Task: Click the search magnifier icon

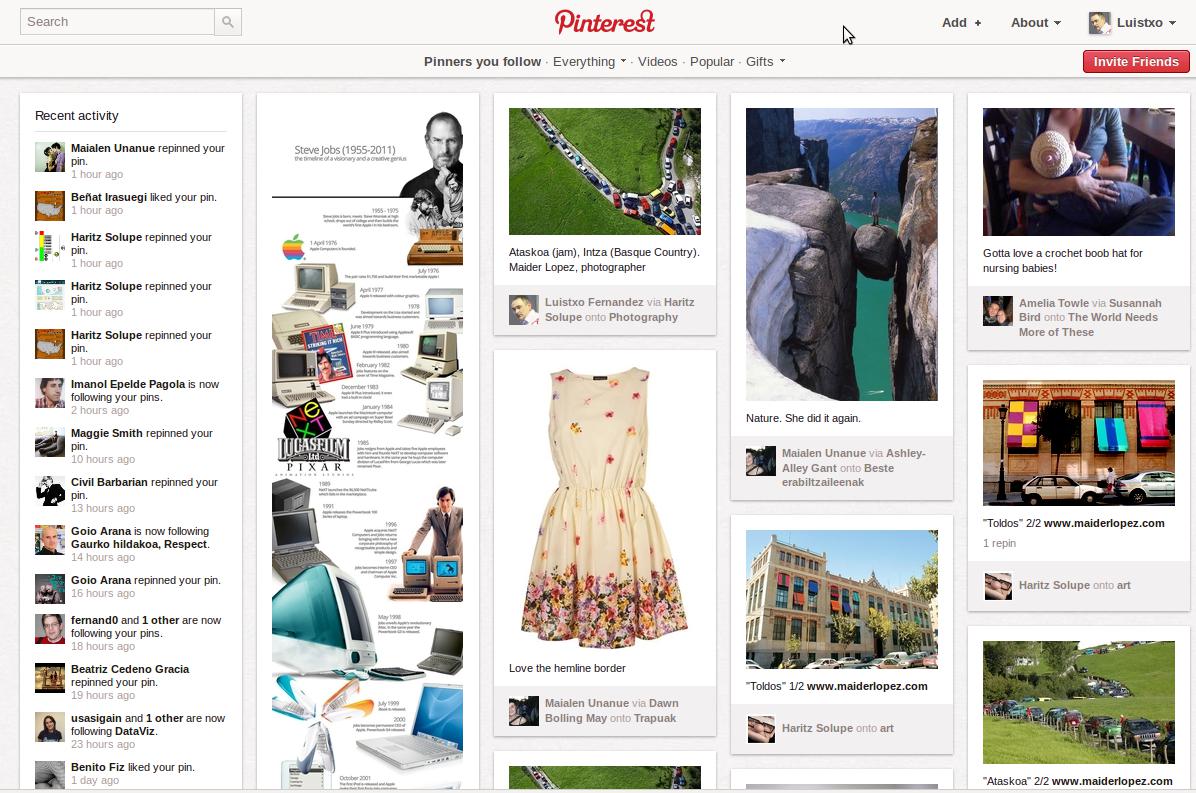Action: pyautogui.click(x=228, y=22)
